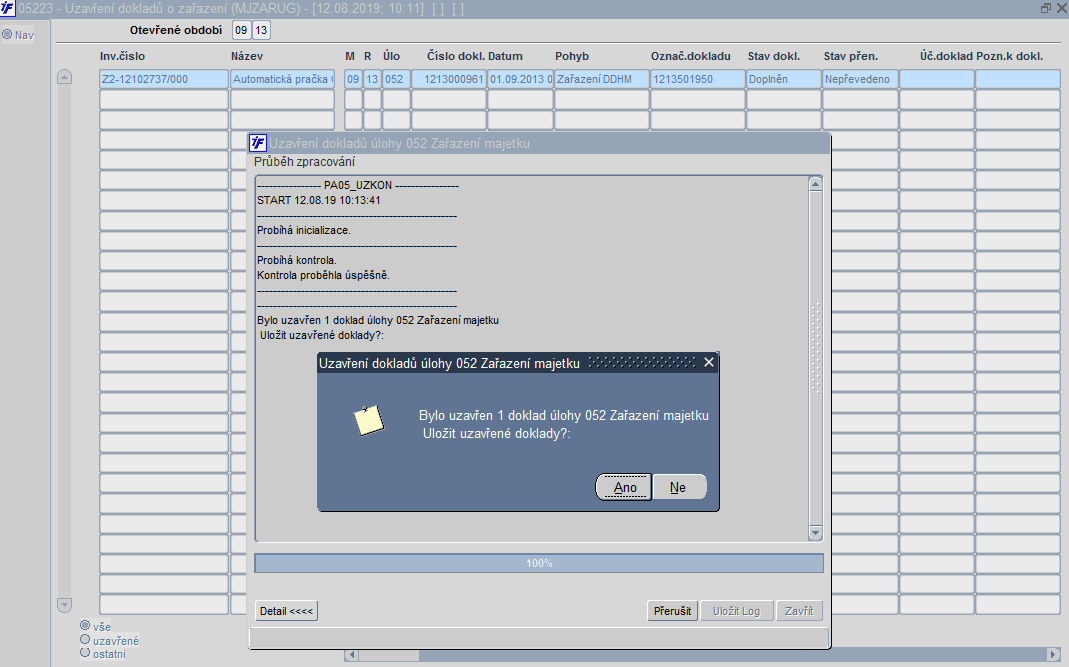Select the 'uzavřené' radio option
This screenshot has height=667, width=1069.
click(85, 640)
